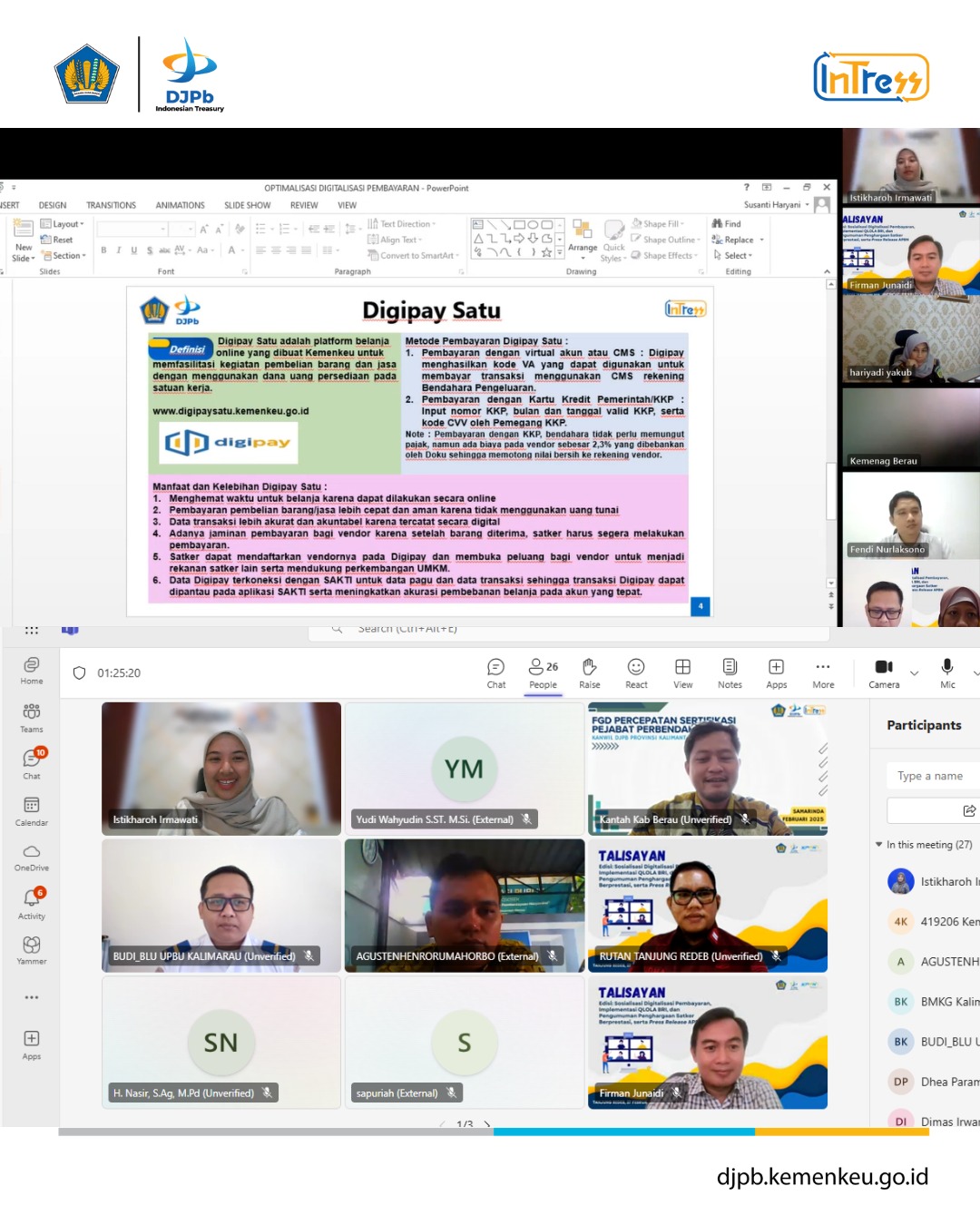Open Teams in the left sidebar
Viewport: 980px width, 1225px height.
(32, 718)
